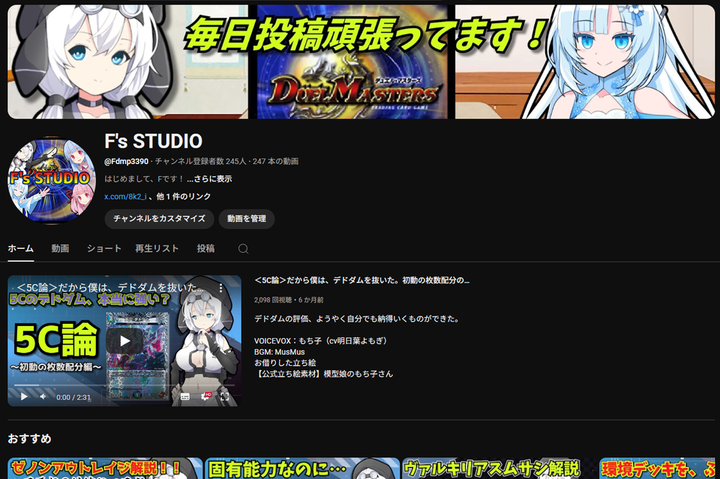720x479 pixels.
Task: Click the F's STUDIO channel avatar
Action: 51,180
